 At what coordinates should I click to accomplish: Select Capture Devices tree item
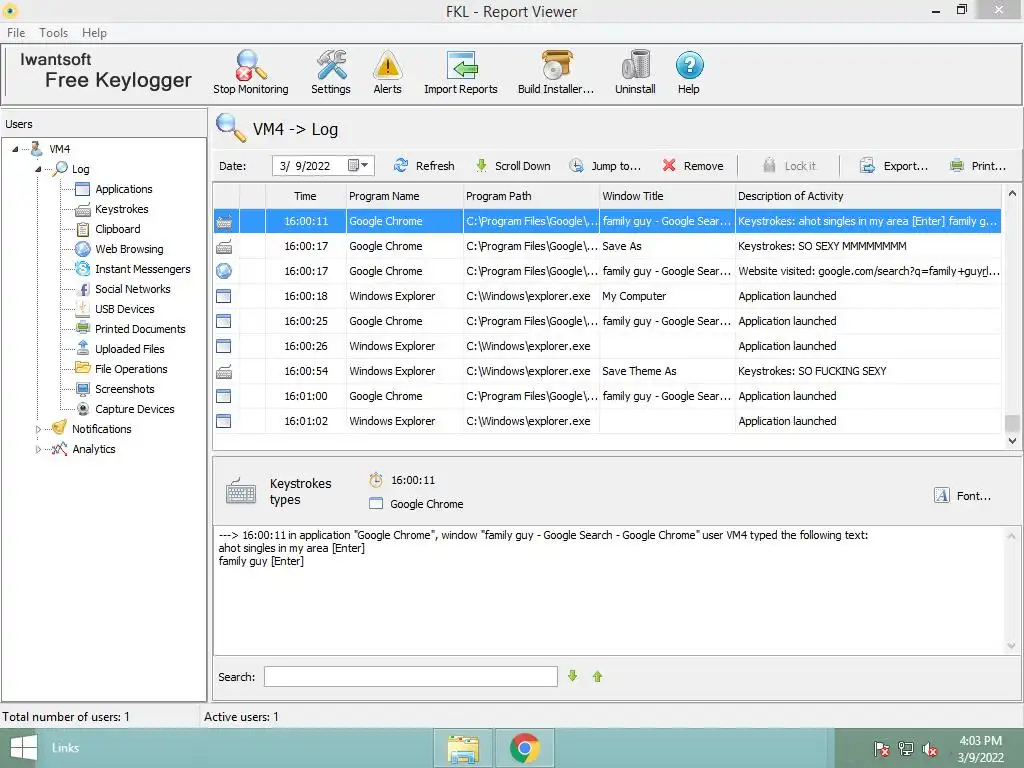click(135, 409)
